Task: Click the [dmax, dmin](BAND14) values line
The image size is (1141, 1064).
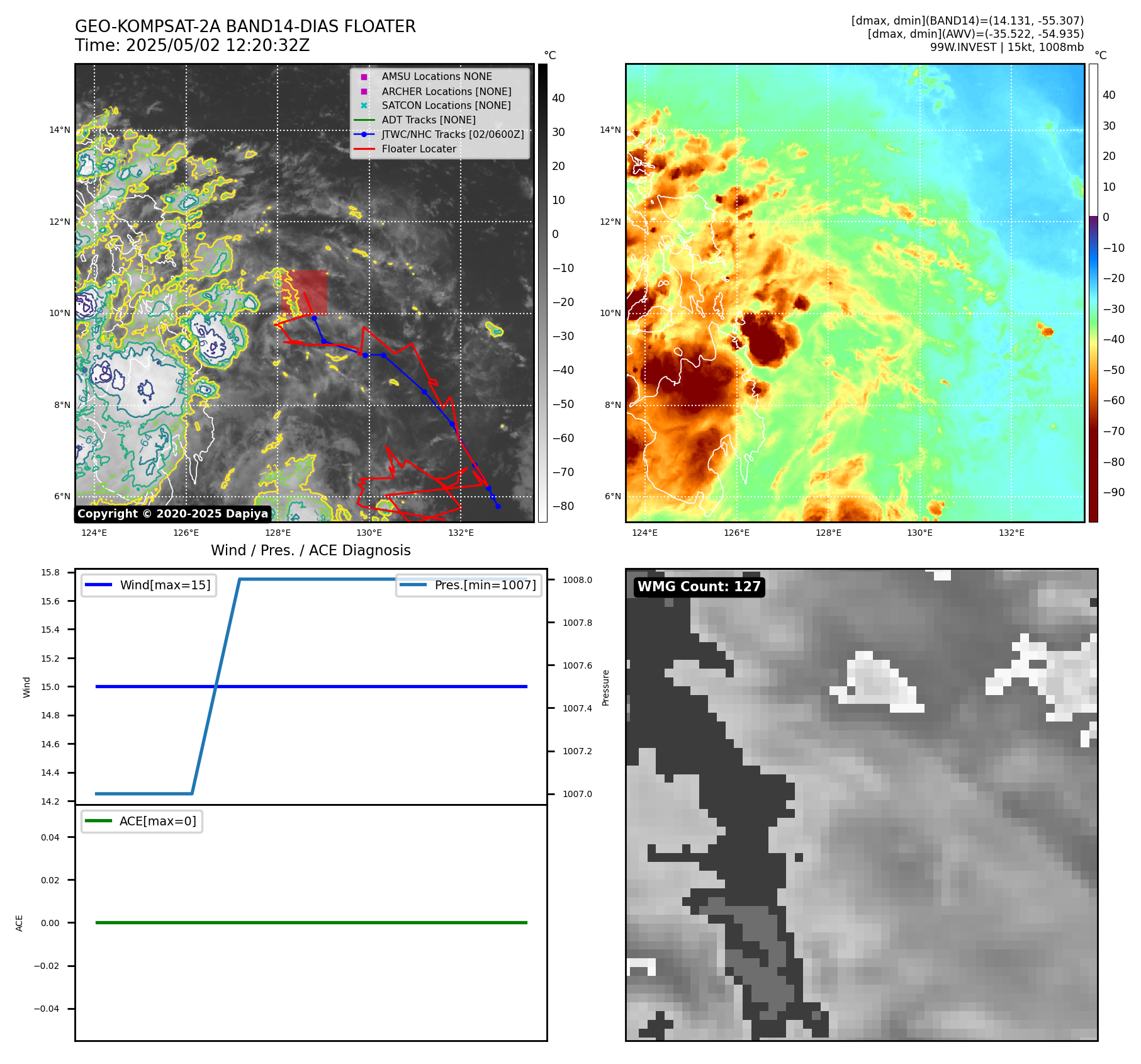Action: point(967,21)
